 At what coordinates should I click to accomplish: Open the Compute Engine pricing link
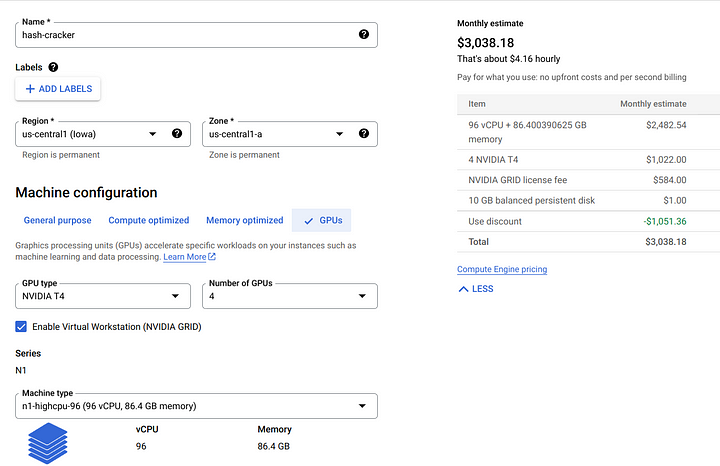pyautogui.click(x=502, y=269)
